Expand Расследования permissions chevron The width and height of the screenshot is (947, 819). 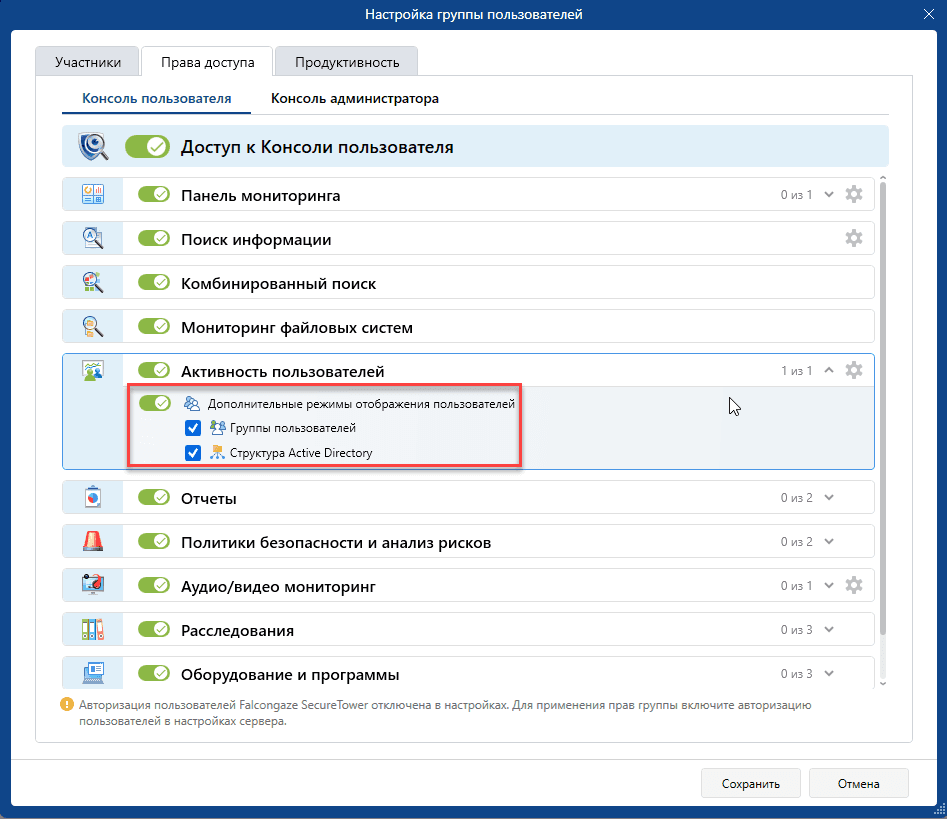[x=829, y=629]
